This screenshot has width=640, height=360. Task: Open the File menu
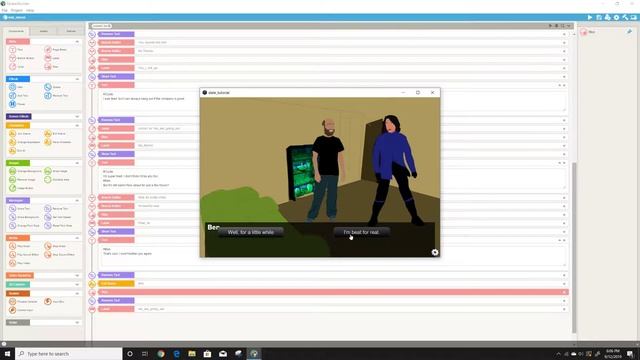click(4, 10)
